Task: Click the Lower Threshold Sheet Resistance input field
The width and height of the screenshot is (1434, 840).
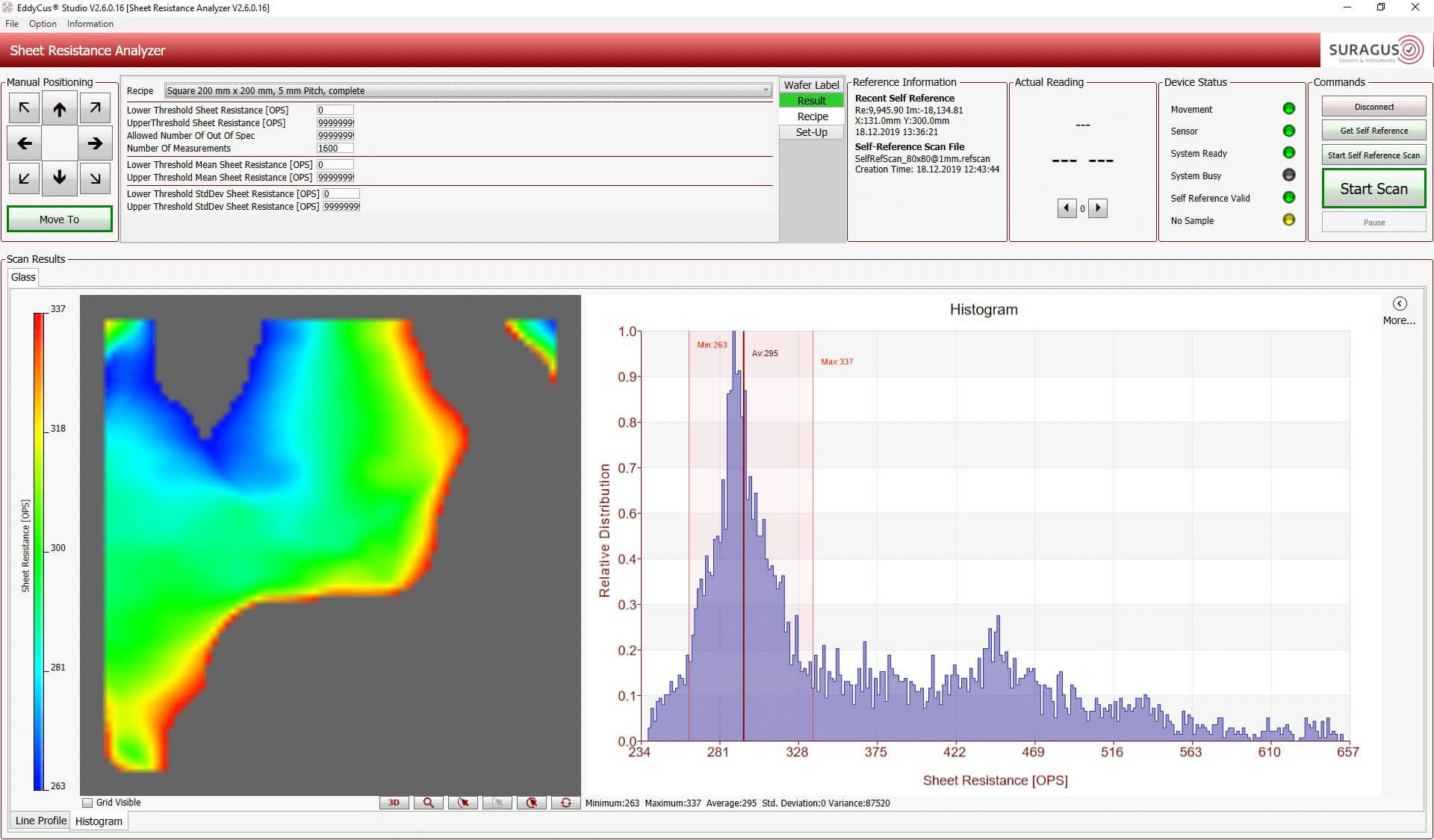Action: pyautogui.click(x=336, y=108)
